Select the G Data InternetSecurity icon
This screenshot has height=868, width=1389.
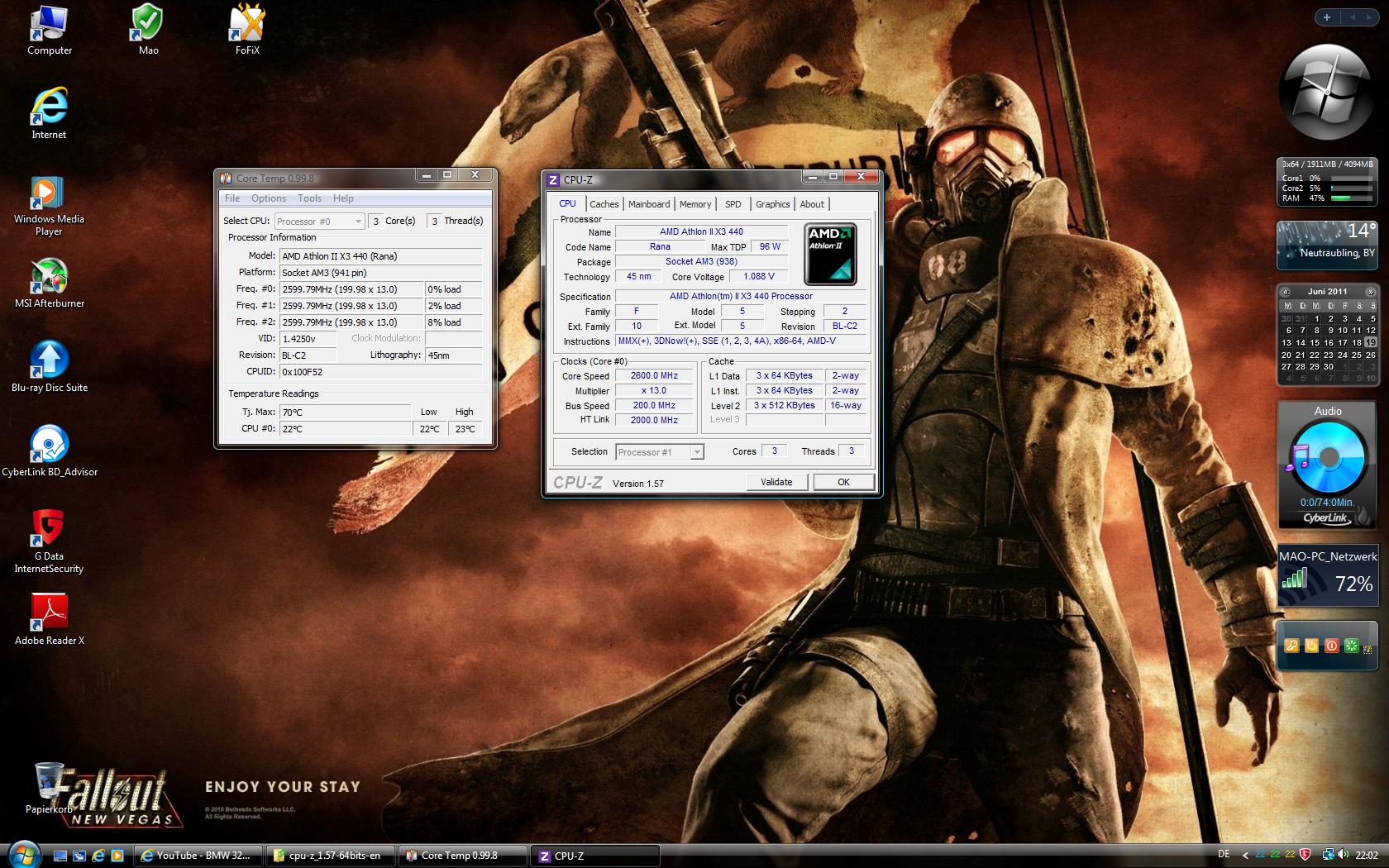tap(49, 541)
